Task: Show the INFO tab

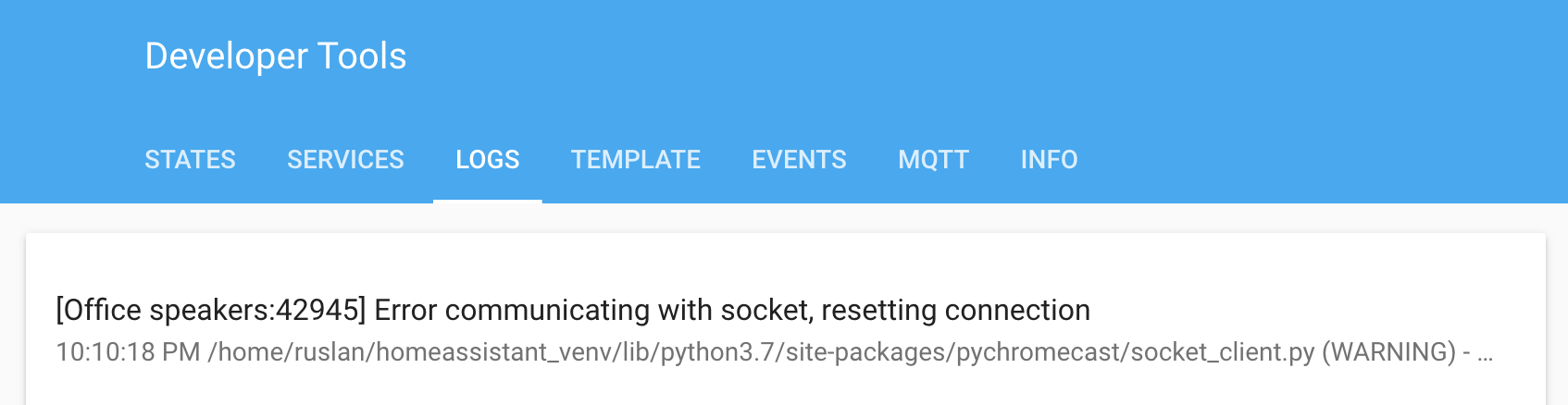Action: coord(1049,160)
